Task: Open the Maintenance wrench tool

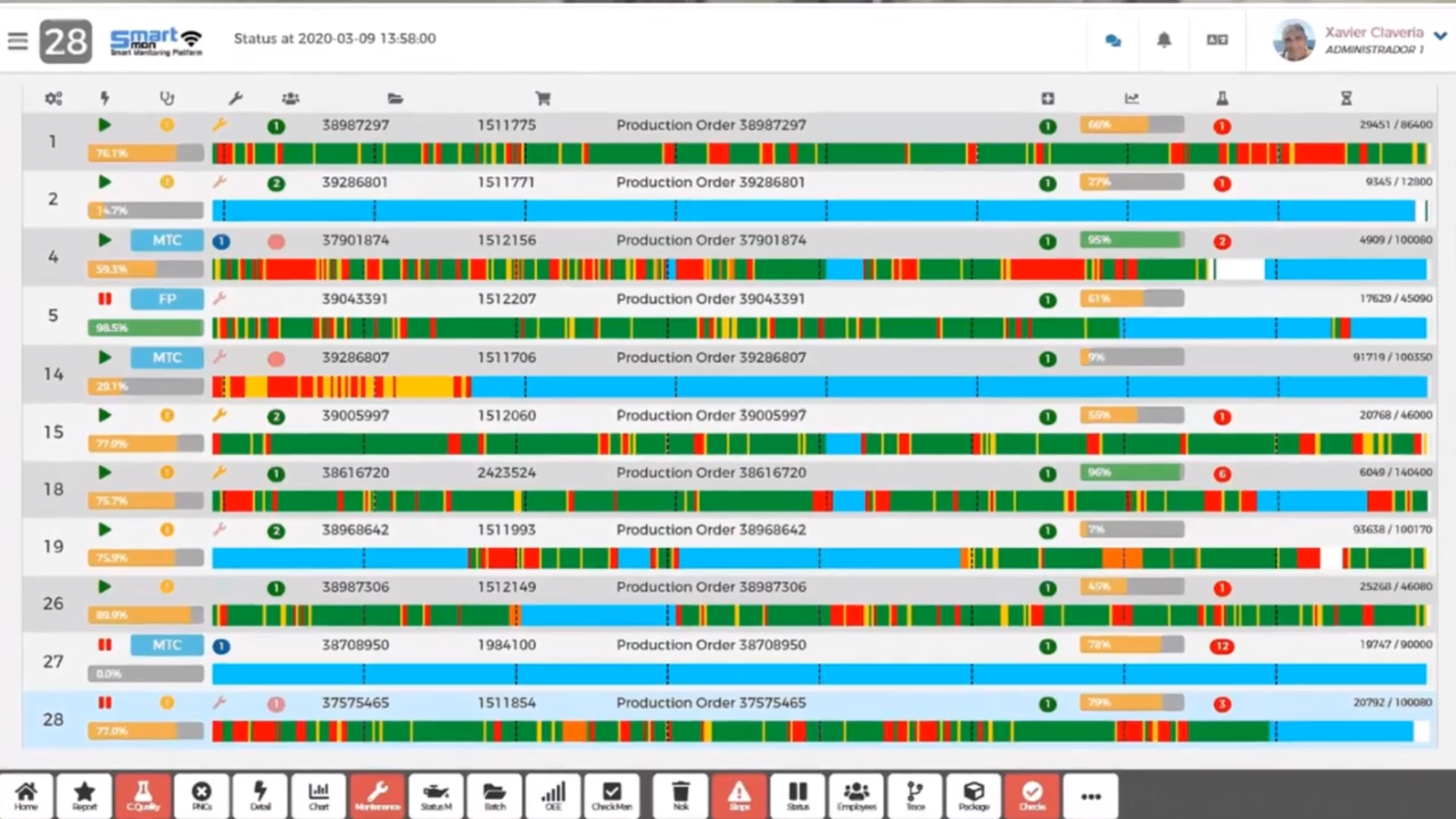Action: point(378,795)
